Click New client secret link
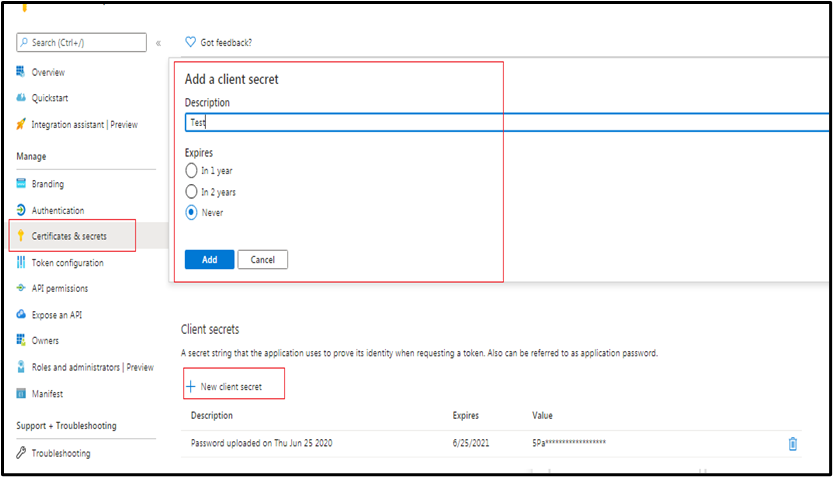 [x=231, y=386]
